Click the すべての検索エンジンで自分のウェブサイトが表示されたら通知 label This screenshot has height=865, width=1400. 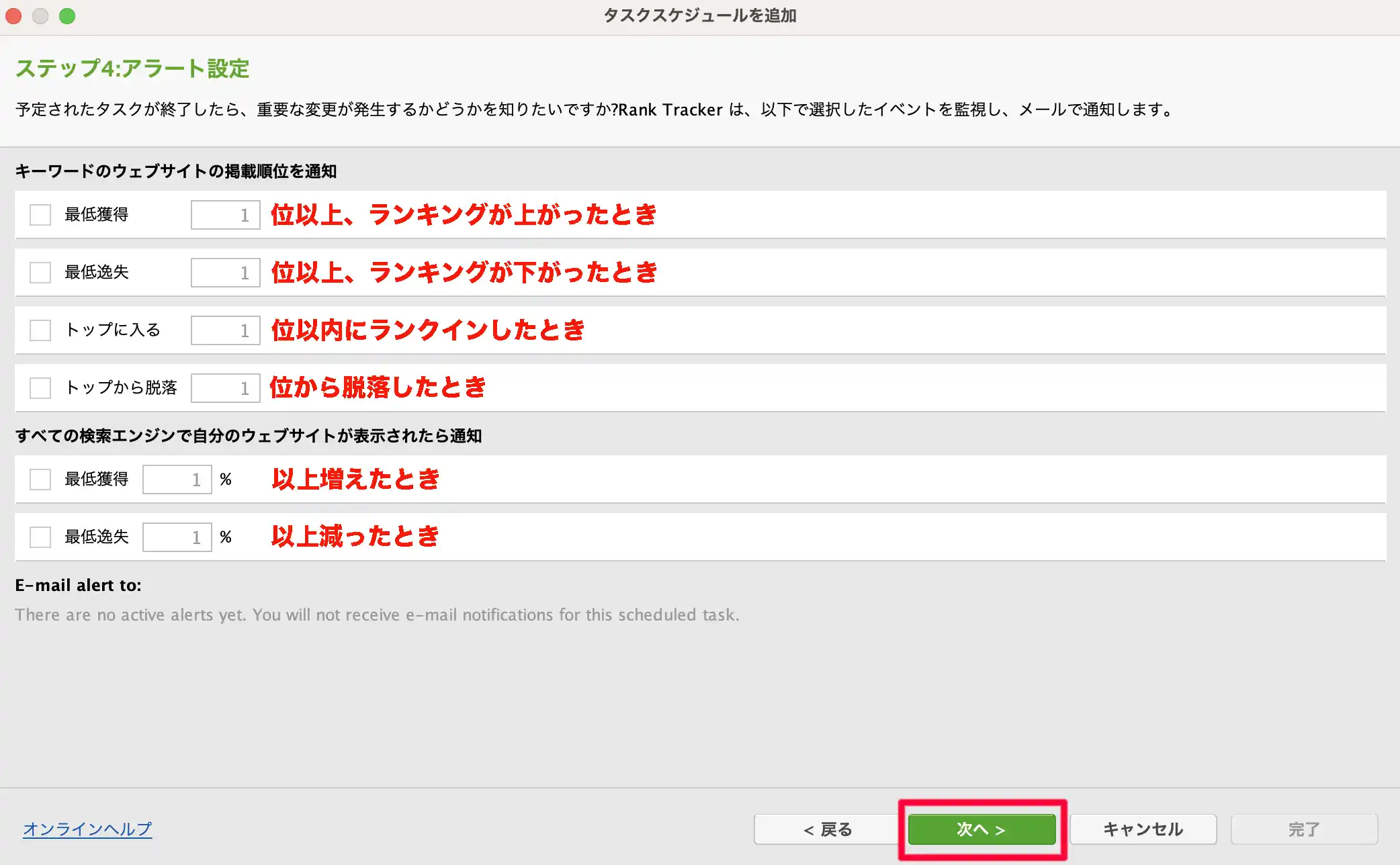249,436
